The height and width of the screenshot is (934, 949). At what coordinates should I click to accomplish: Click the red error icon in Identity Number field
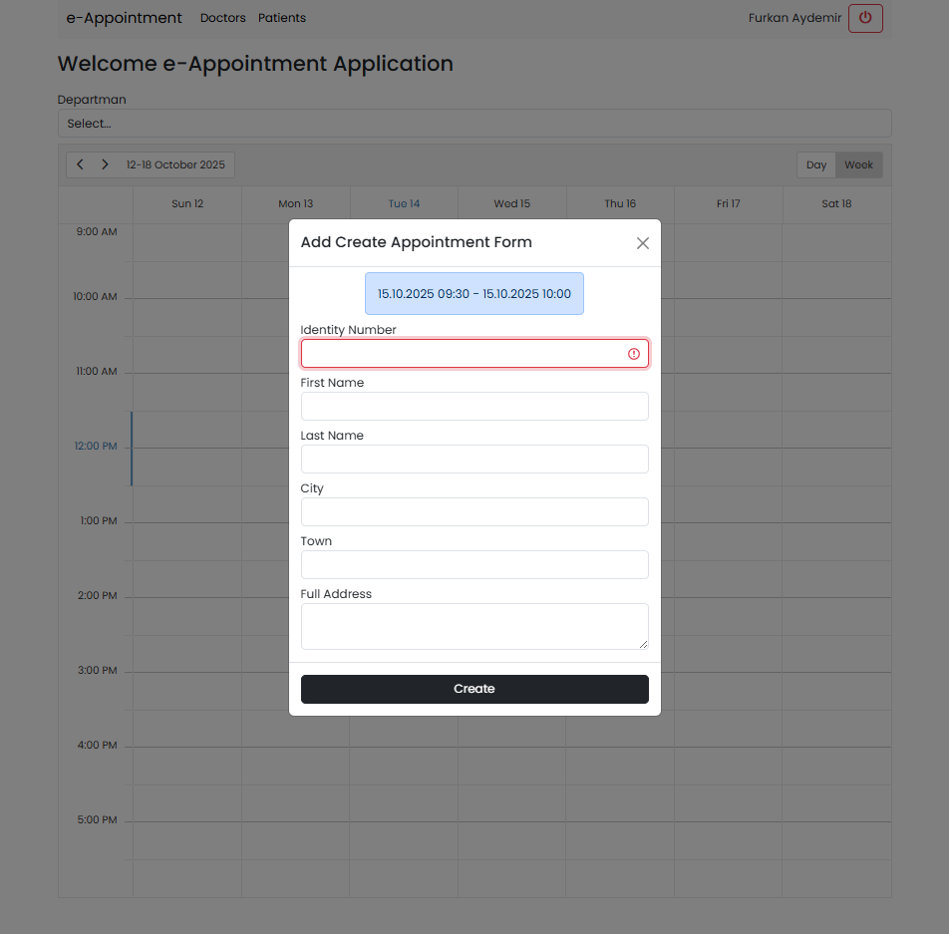tap(634, 353)
